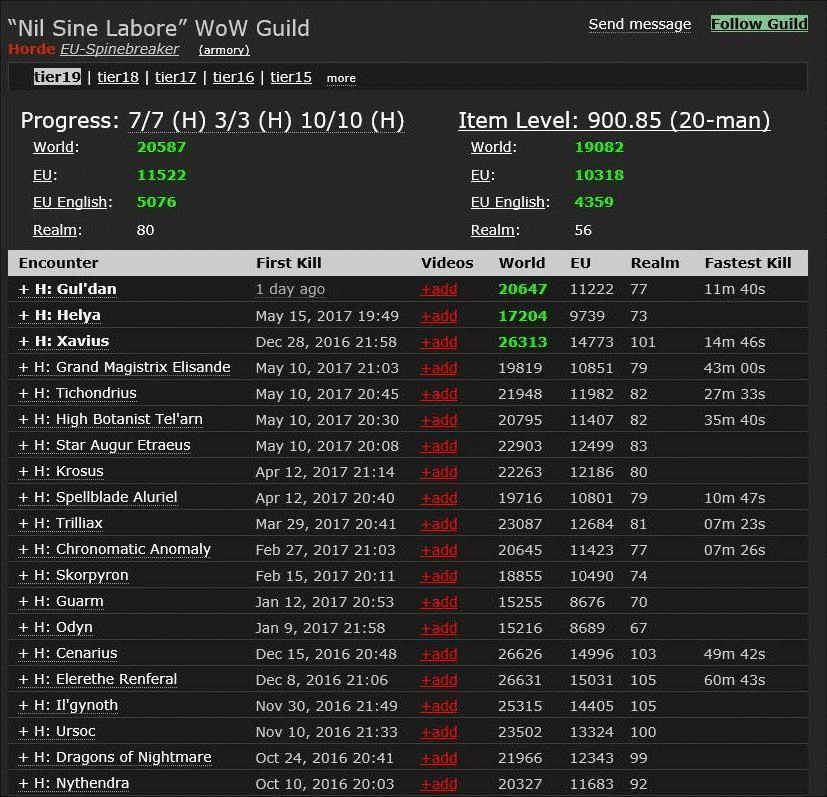
Task: Open World progress ranking 20587
Action: [x=161, y=147]
